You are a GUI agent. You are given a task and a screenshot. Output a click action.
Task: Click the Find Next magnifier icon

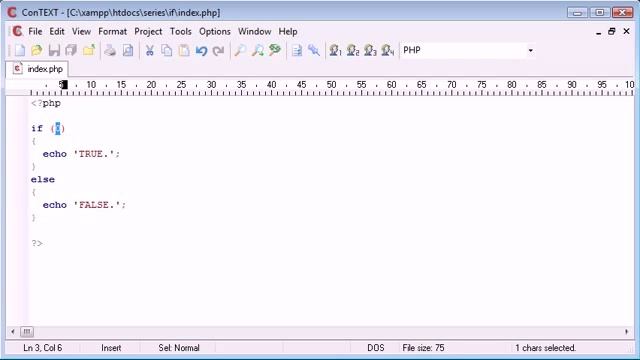click(258, 51)
